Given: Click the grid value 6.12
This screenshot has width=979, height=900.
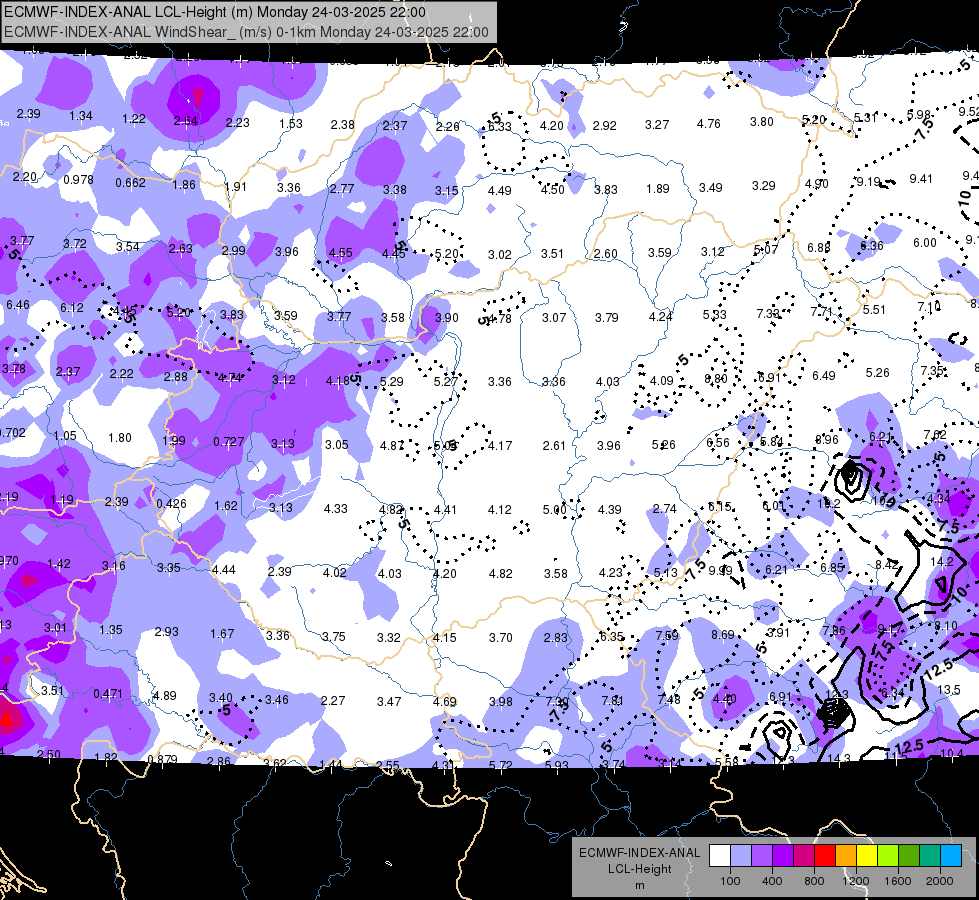Looking at the screenshot, I should [72, 308].
